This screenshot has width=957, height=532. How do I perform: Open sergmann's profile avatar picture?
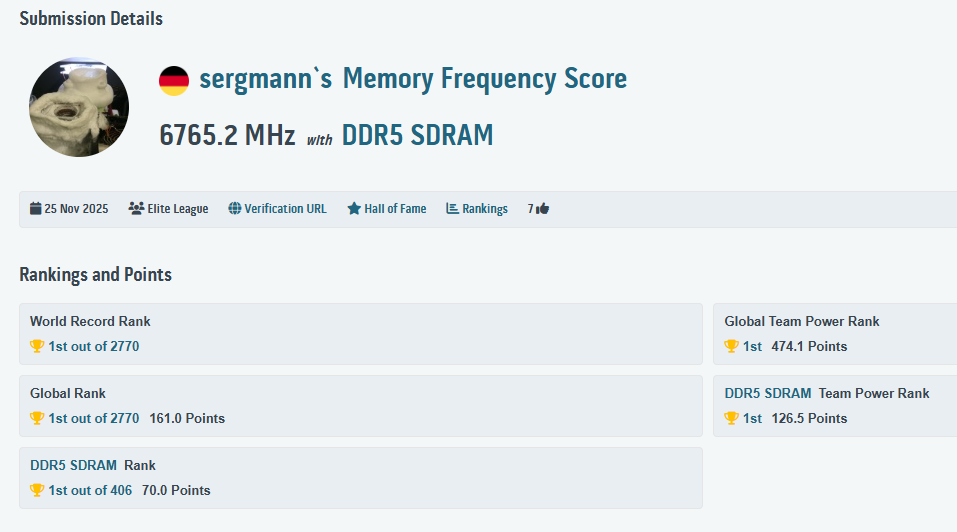point(79,107)
